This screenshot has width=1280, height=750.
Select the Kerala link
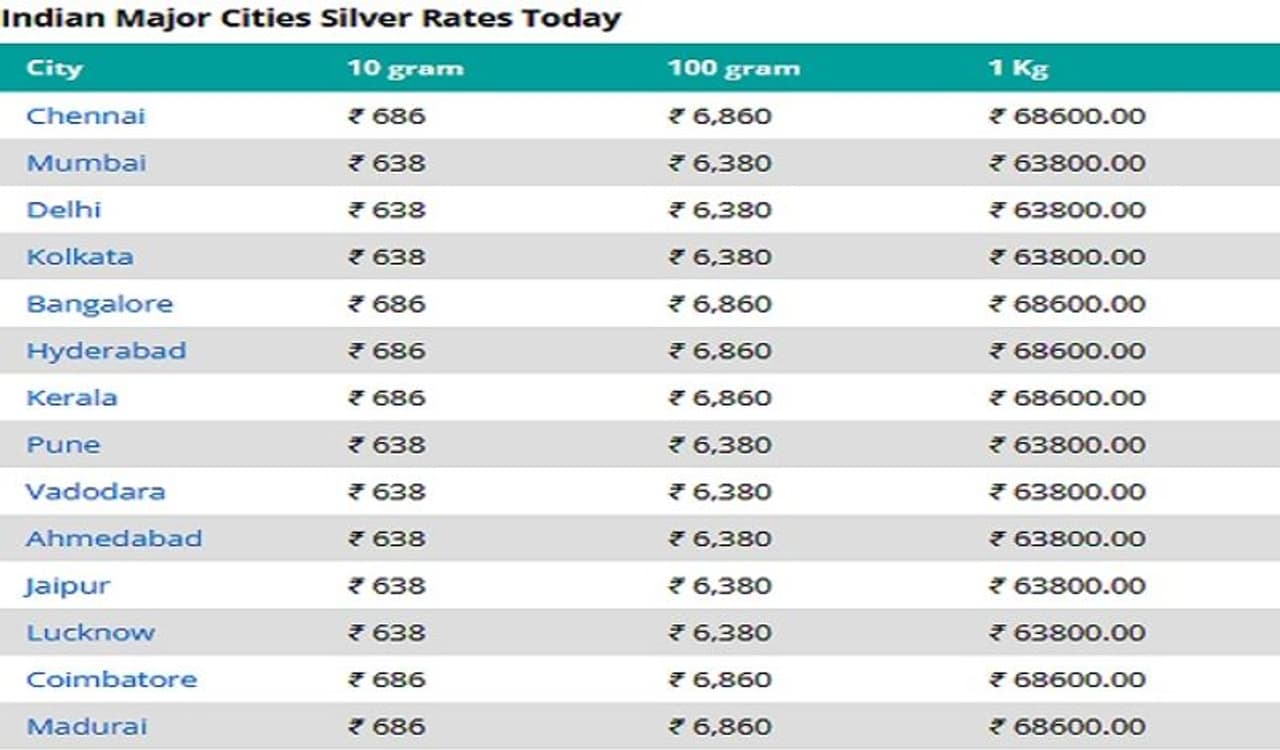tap(72, 398)
